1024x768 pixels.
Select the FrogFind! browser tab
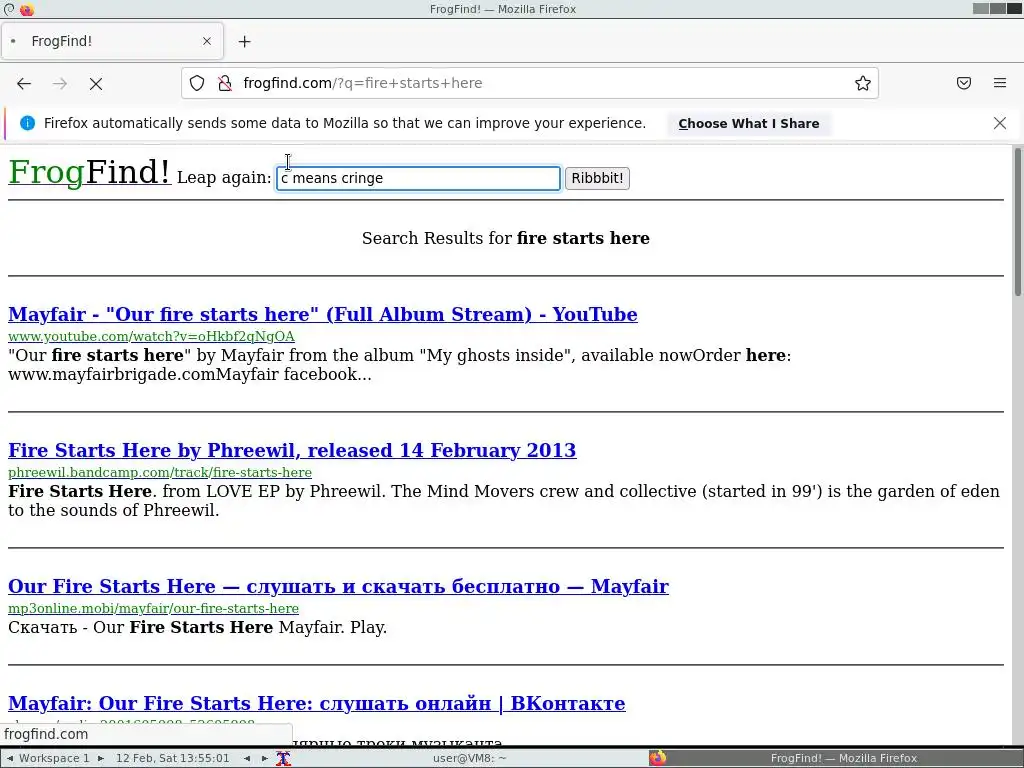(112, 41)
